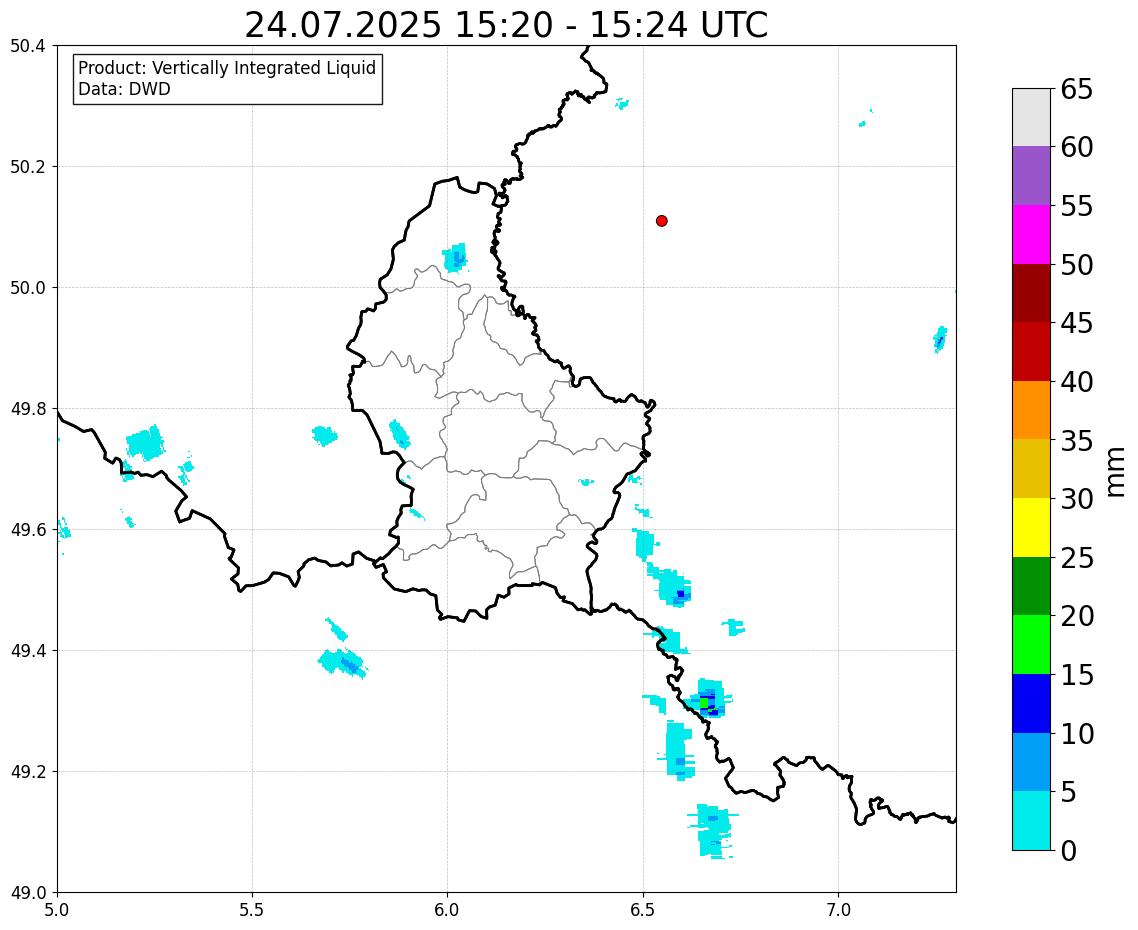Click the colorbar tick label 65
Viewport: 1138px width, 930px height.
[x=1076, y=89]
